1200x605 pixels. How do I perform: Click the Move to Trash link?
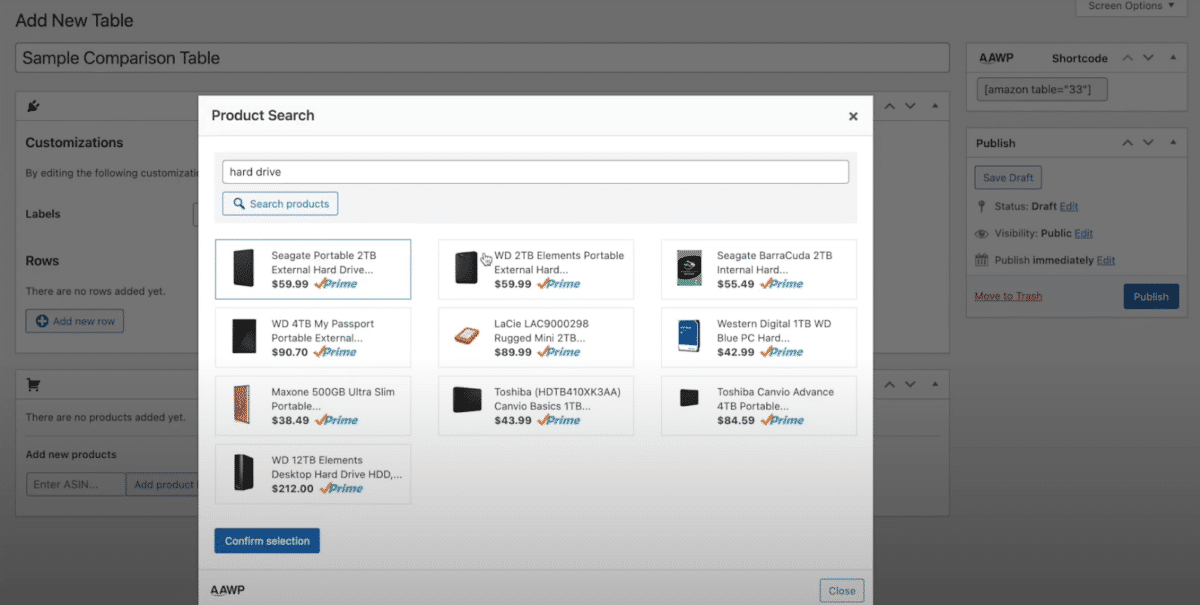(1008, 296)
